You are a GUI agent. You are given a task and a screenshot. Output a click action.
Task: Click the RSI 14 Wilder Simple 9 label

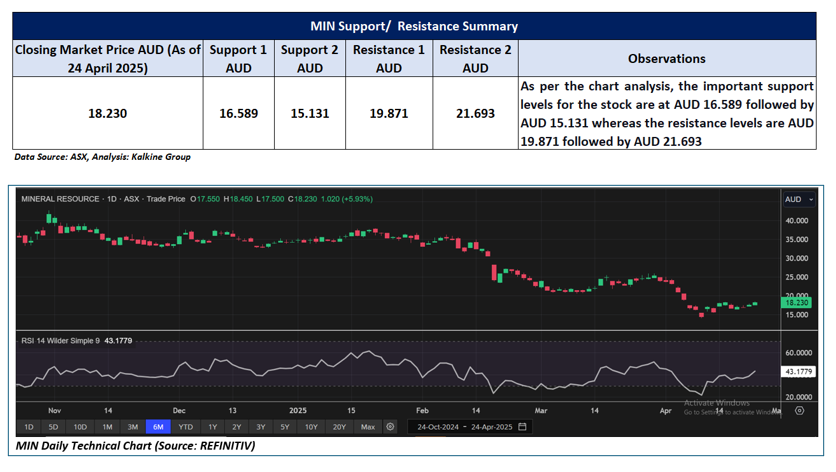(x=60, y=341)
